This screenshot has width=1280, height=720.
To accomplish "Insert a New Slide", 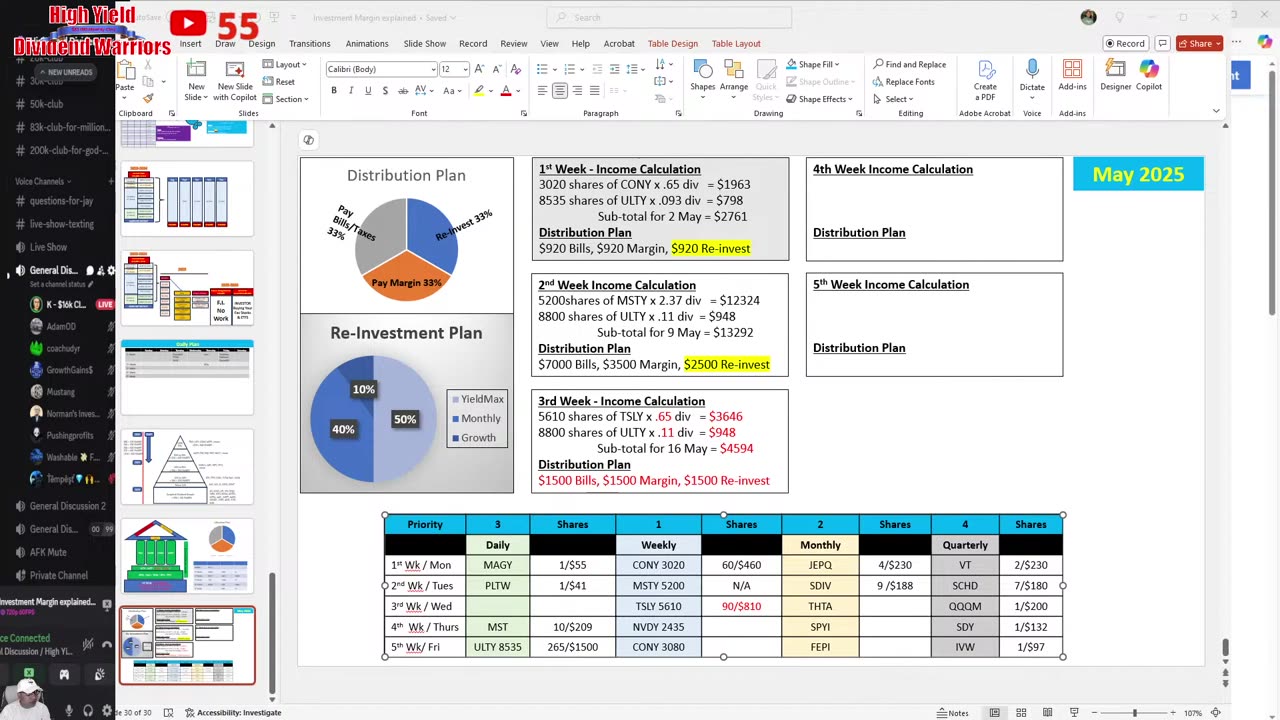I will [196, 80].
